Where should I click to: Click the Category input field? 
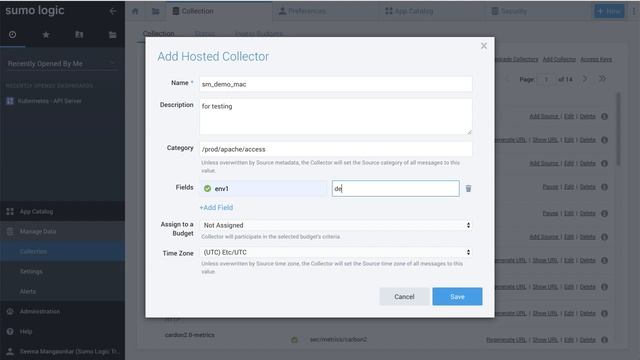336,149
